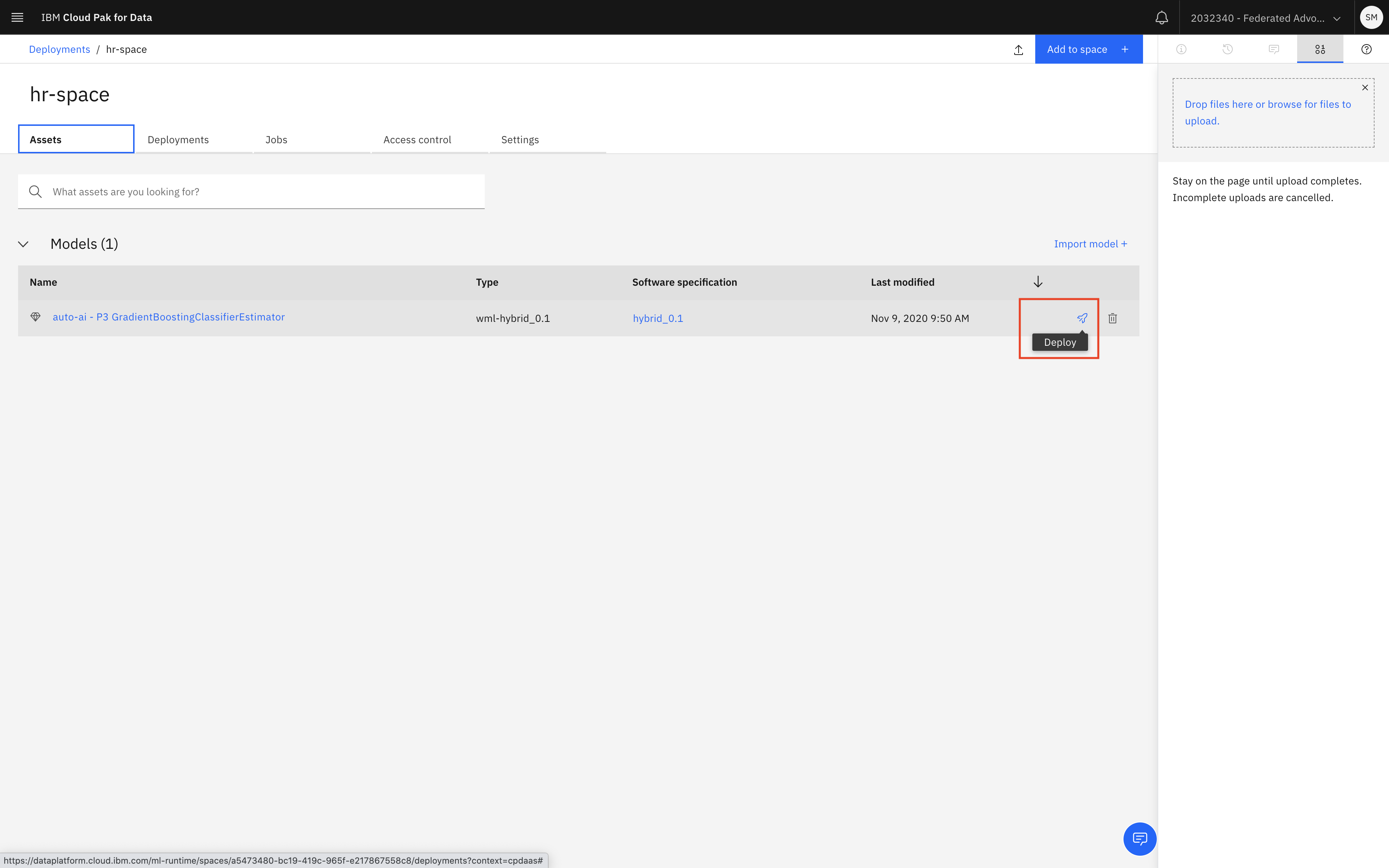Click the Import model link
Viewport: 1389px width, 868px height.
1090,244
